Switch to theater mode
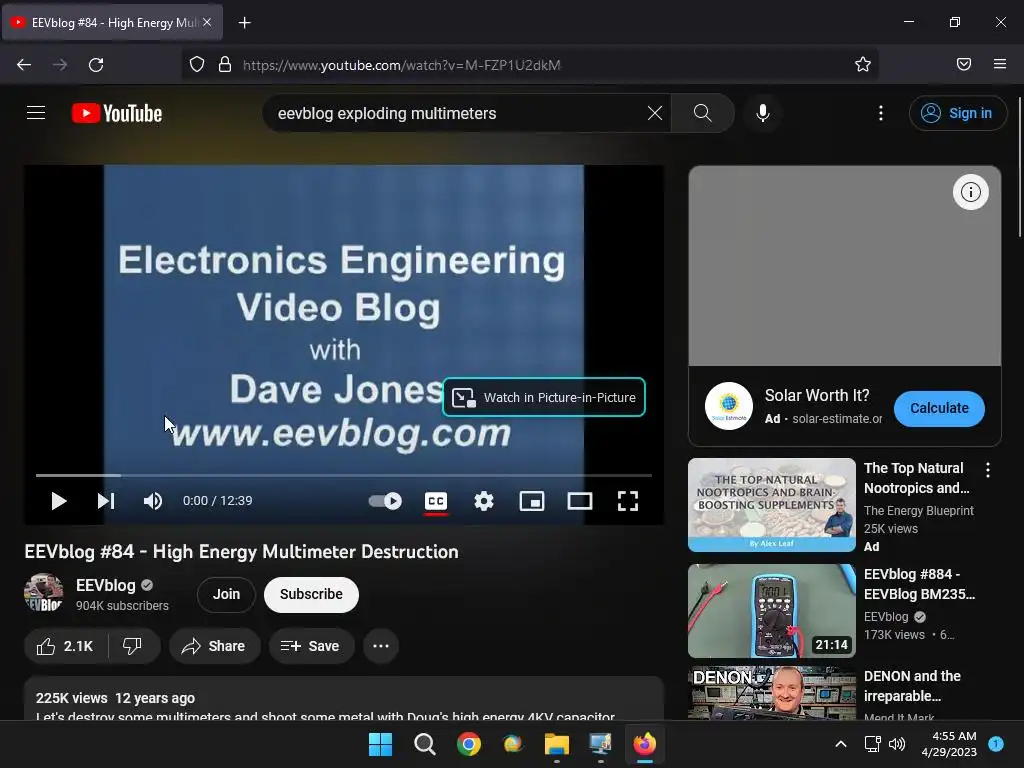 [x=580, y=501]
